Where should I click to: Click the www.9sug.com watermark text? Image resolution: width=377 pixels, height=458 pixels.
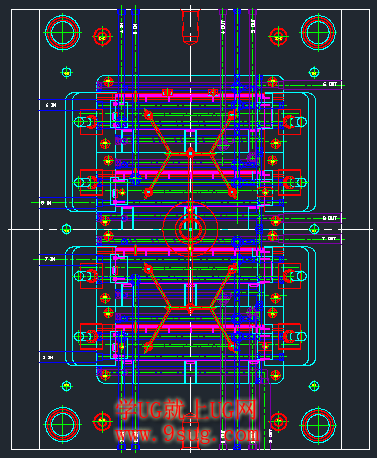tap(187, 434)
